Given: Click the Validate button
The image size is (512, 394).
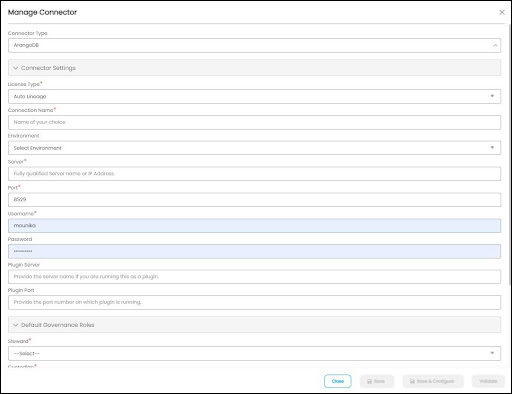Looking at the screenshot, I should [x=488, y=381].
